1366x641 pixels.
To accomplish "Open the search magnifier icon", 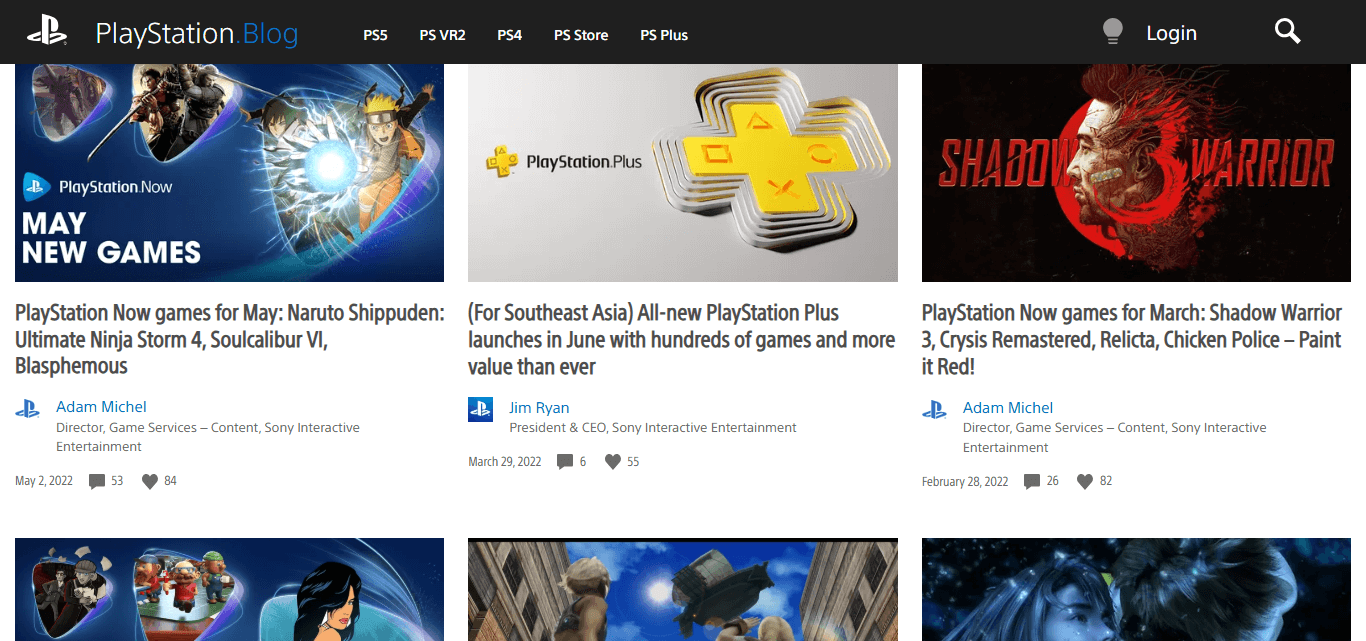I will [x=1288, y=32].
